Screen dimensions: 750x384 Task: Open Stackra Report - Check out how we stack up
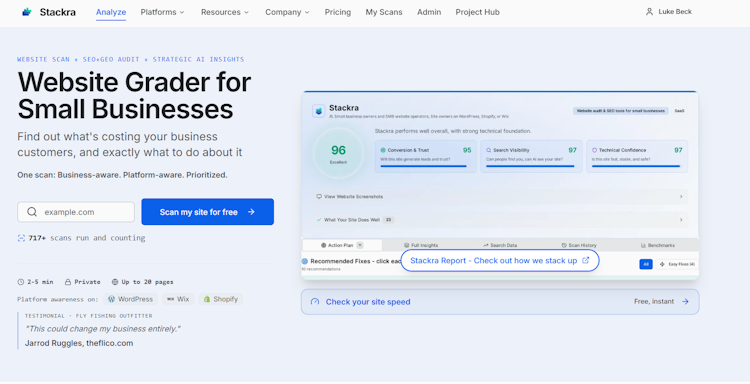[500, 261]
